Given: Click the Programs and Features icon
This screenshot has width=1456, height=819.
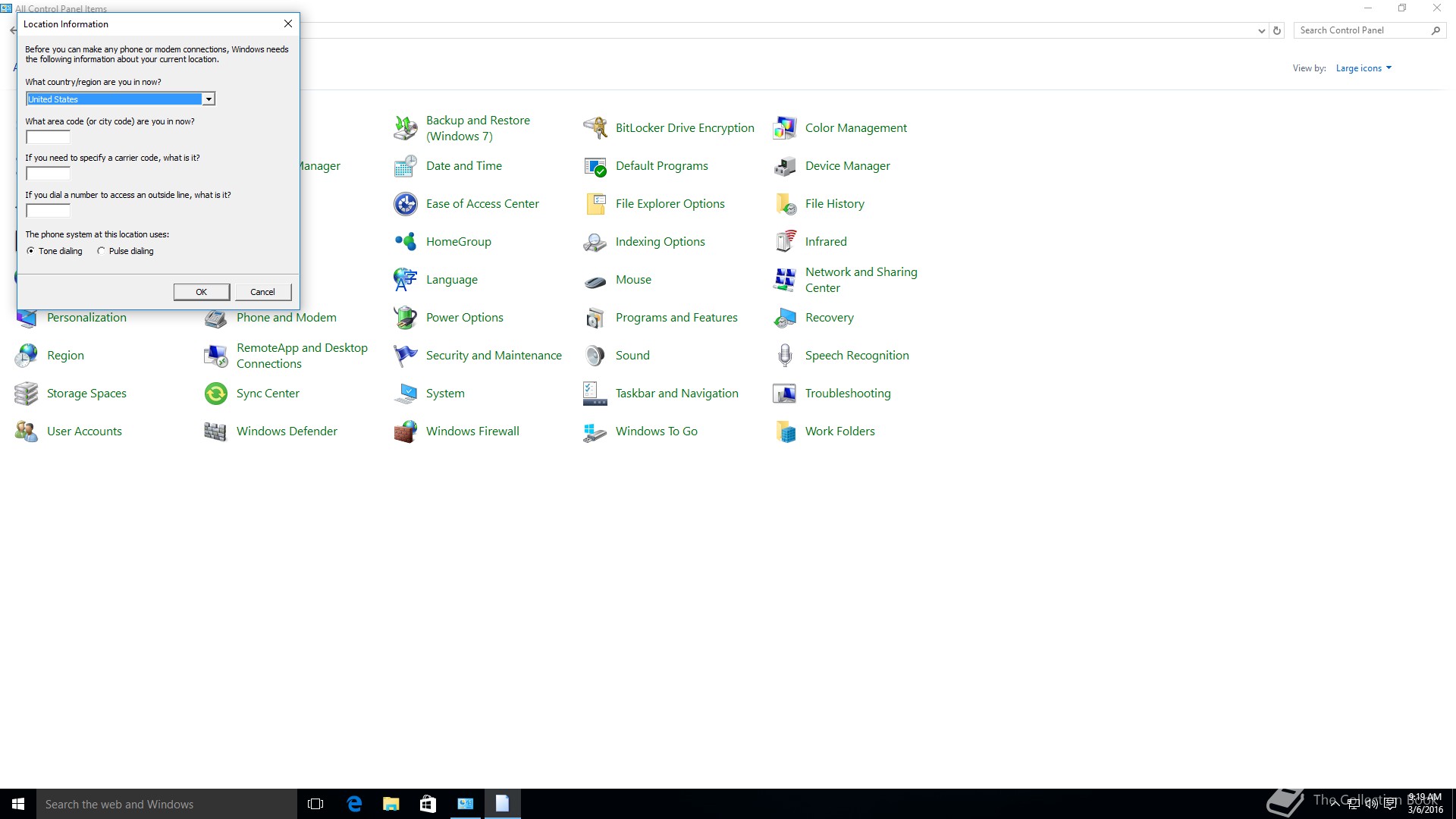Looking at the screenshot, I should coord(595,318).
